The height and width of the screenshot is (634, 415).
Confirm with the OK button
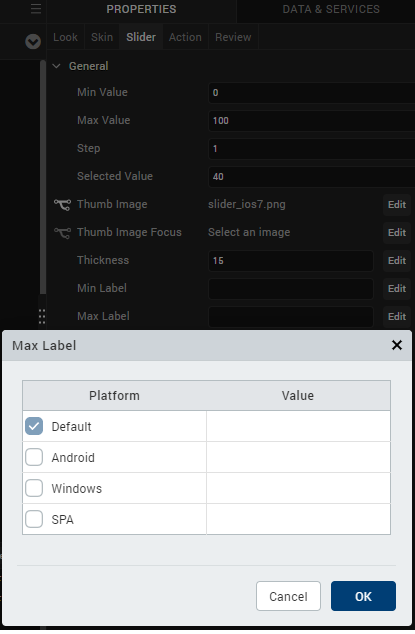coord(363,596)
